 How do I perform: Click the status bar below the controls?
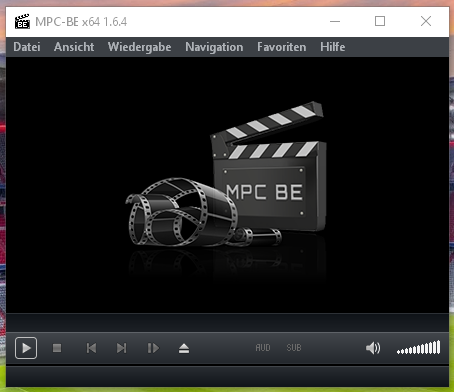227,376
